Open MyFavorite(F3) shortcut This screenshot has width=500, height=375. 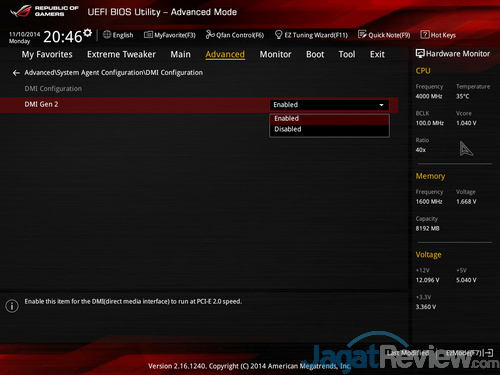(169, 35)
